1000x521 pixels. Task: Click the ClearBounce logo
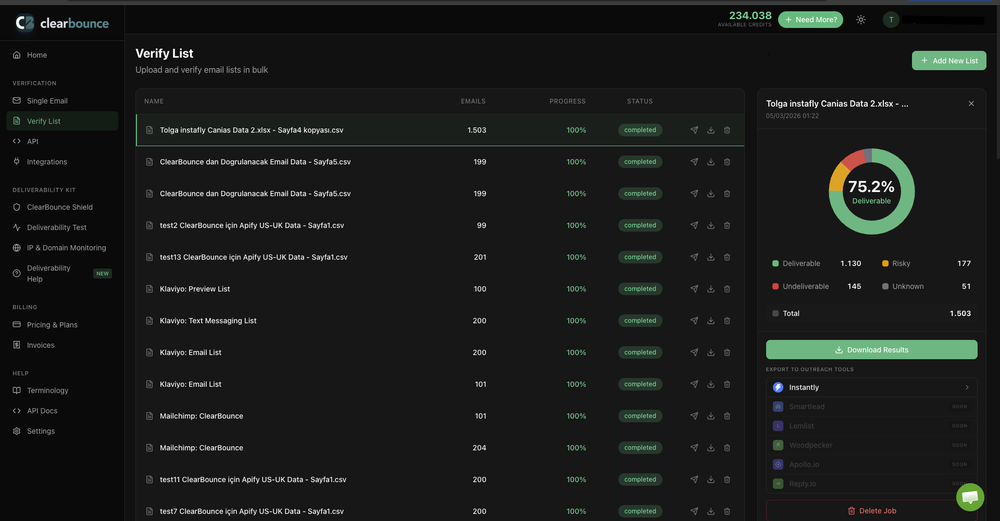click(x=62, y=22)
